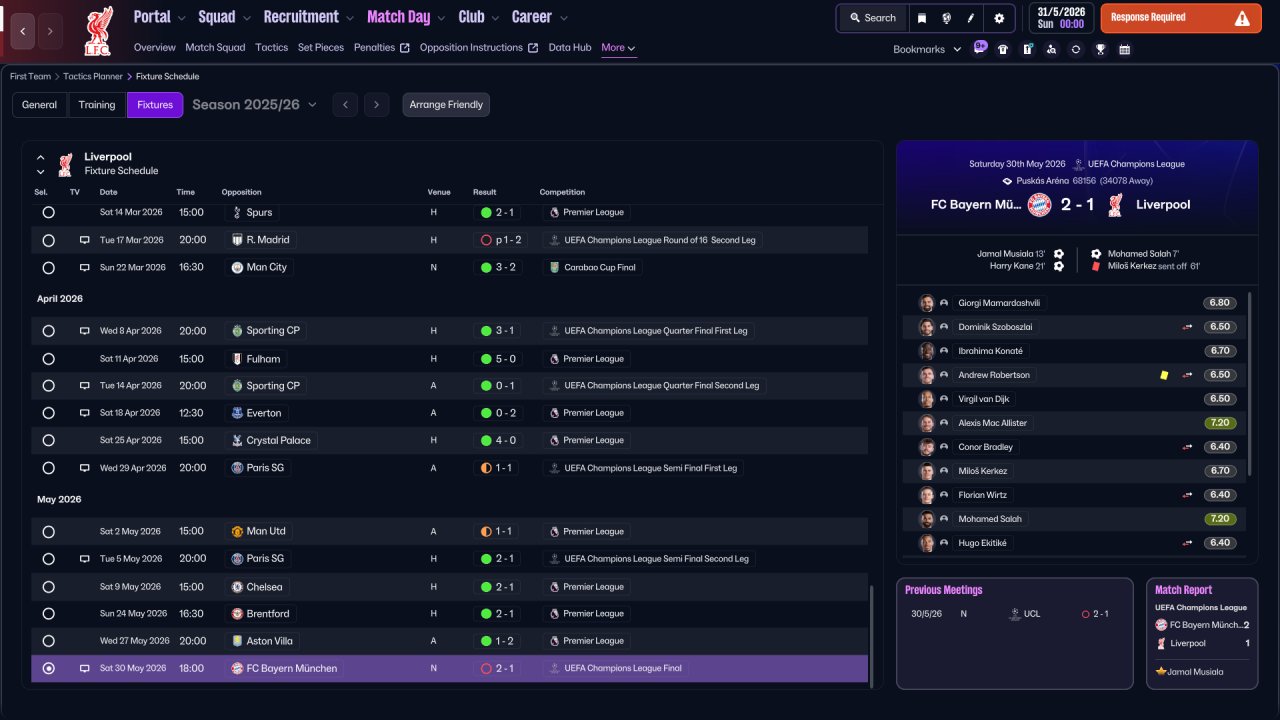The width and height of the screenshot is (1280, 720).
Task: Expand the Squad menu dropdown
Action: point(246,18)
